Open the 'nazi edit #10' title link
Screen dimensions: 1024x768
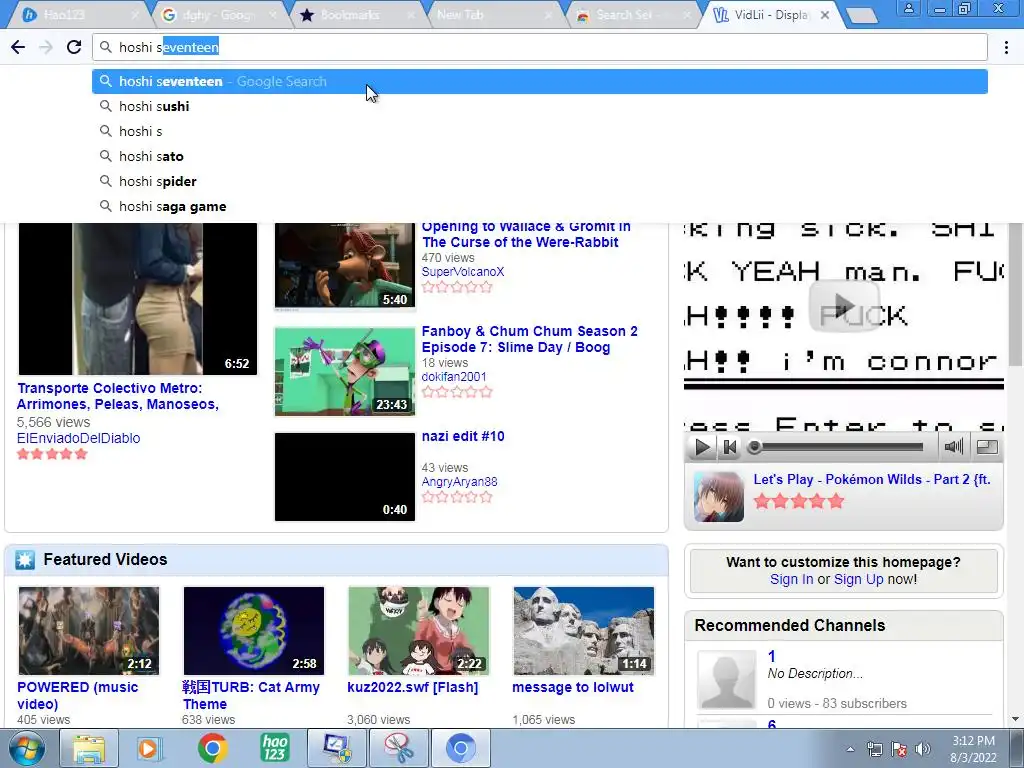pyautogui.click(x=463, y=436)
